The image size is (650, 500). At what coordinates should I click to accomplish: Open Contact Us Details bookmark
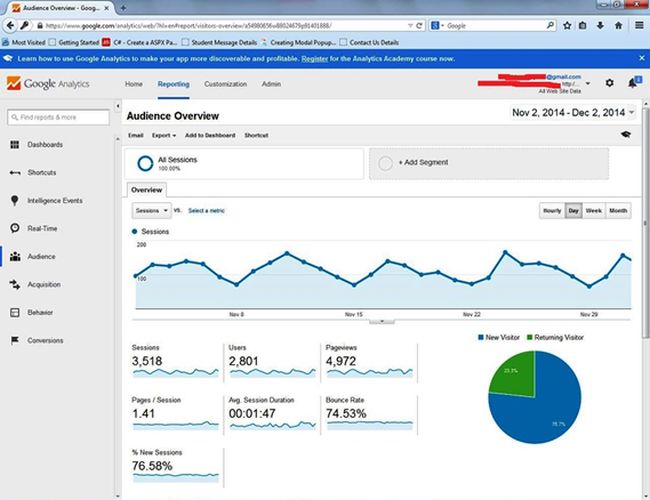tap(369, 42)
